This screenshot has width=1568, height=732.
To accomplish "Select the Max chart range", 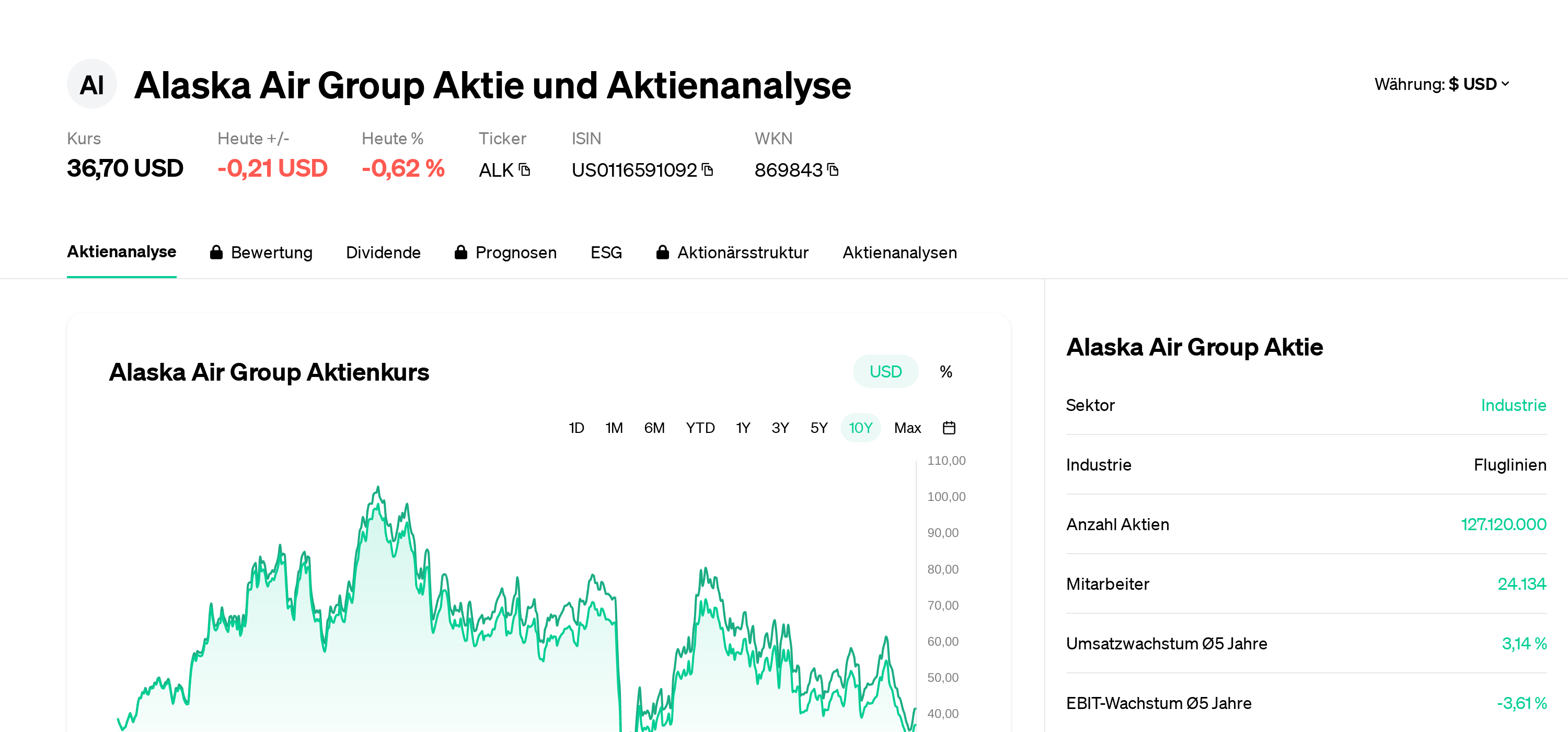I will [907, 428].
